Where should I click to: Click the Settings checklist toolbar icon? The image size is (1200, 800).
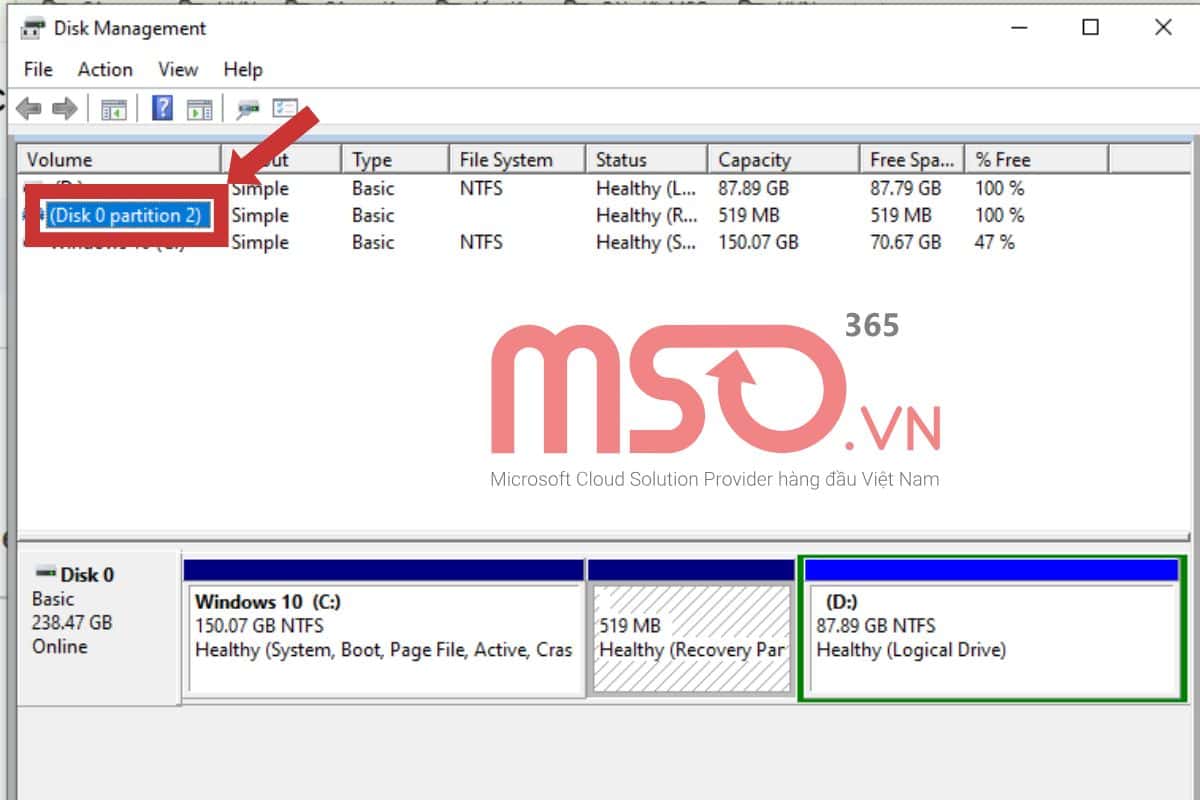coord(286,108)
